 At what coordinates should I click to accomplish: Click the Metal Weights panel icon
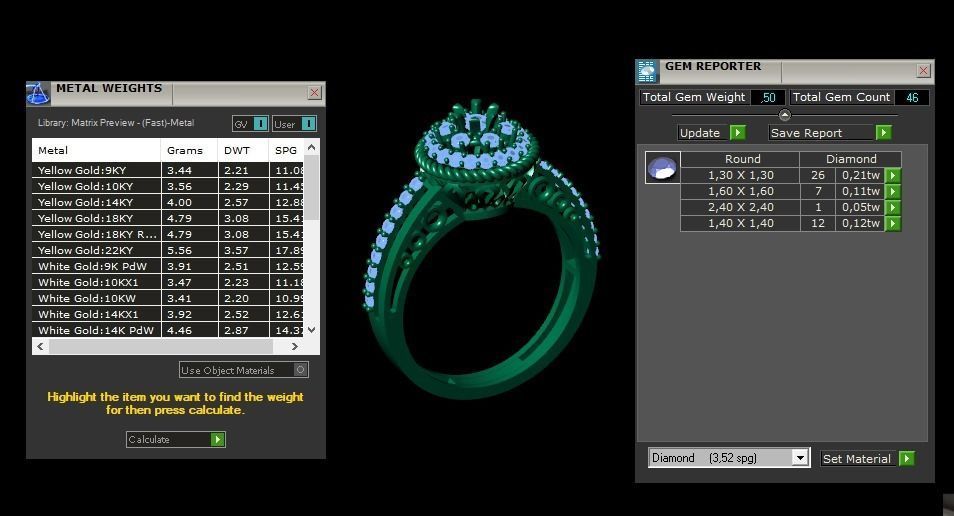tap(38, 94)
